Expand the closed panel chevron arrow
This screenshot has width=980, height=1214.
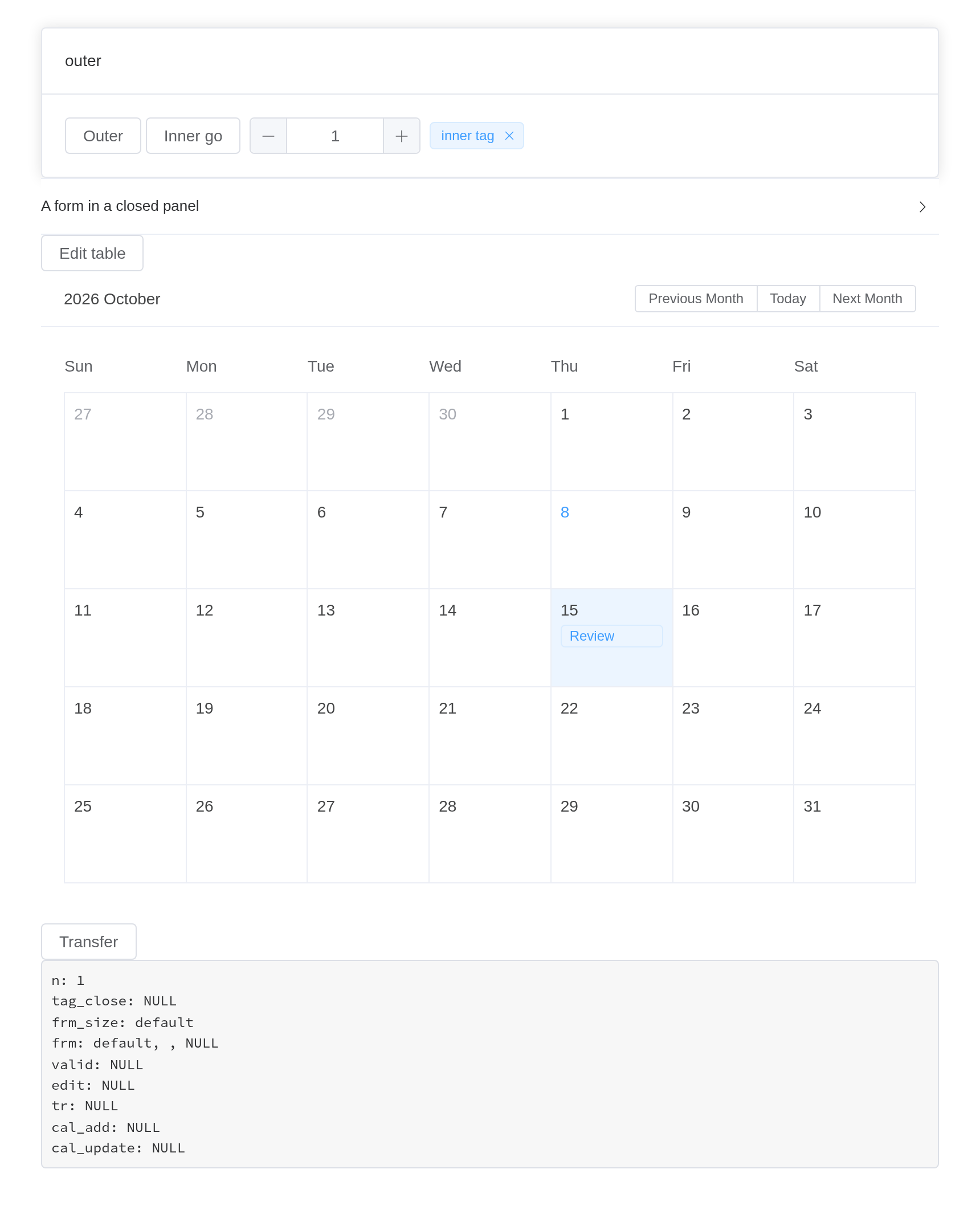pyautogui.click(x=922, y=206)
